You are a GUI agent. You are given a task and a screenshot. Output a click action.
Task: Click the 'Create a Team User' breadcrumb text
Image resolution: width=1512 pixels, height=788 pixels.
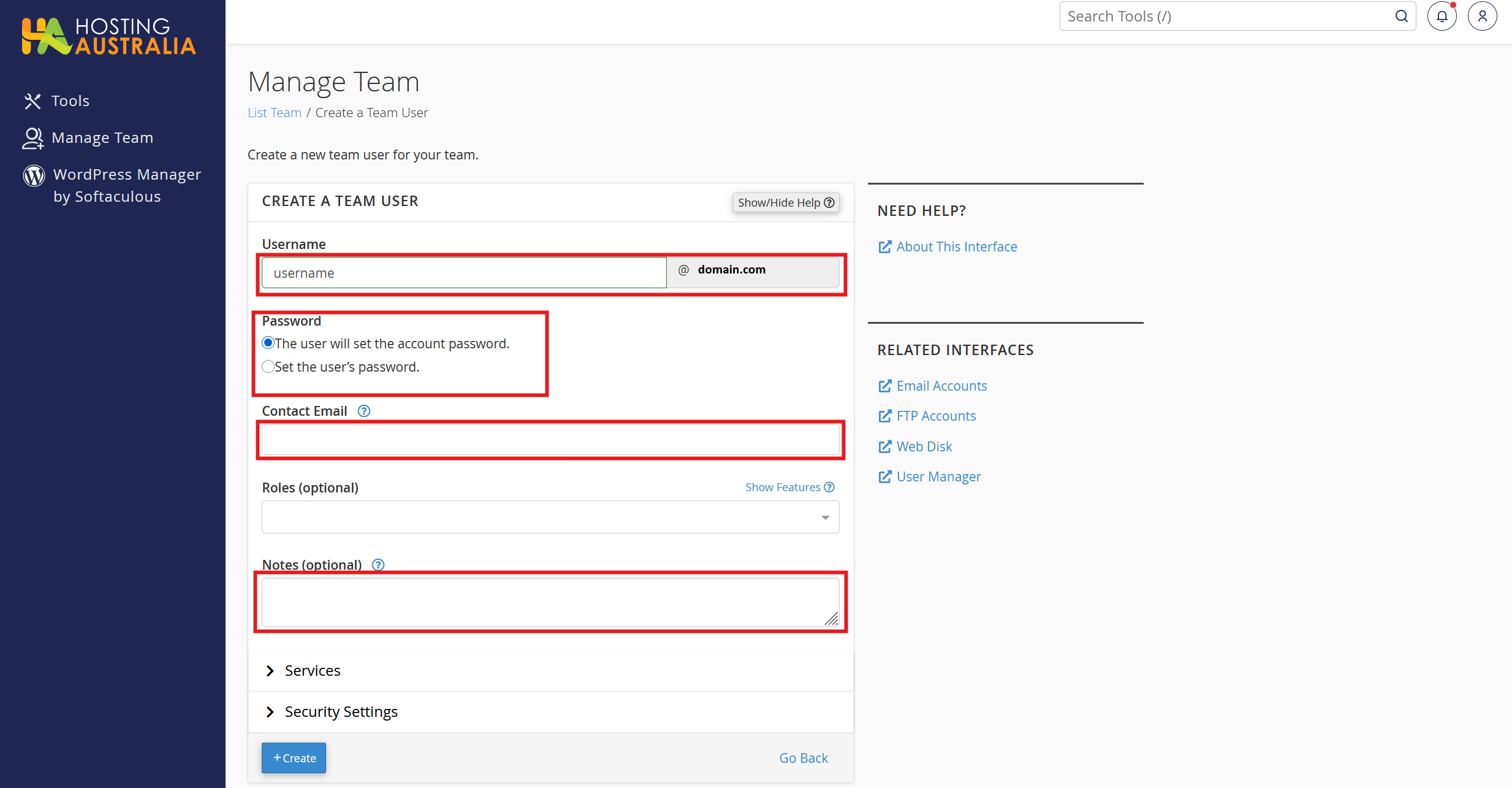pos(371,113)
